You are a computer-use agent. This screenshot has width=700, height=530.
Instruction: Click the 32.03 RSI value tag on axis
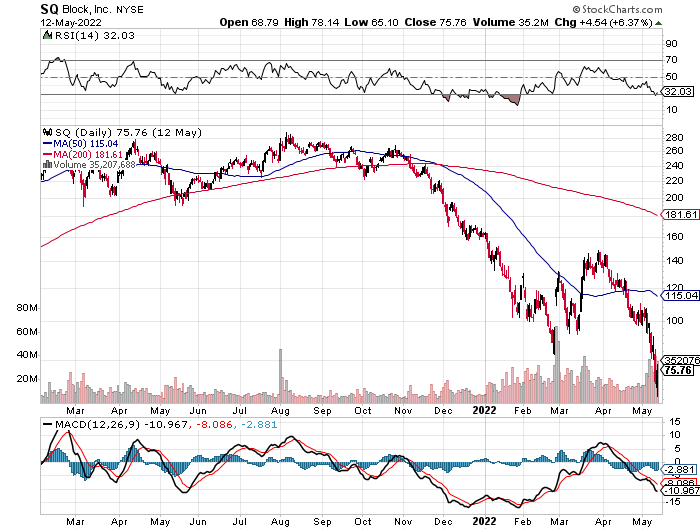tap(678, 92)
